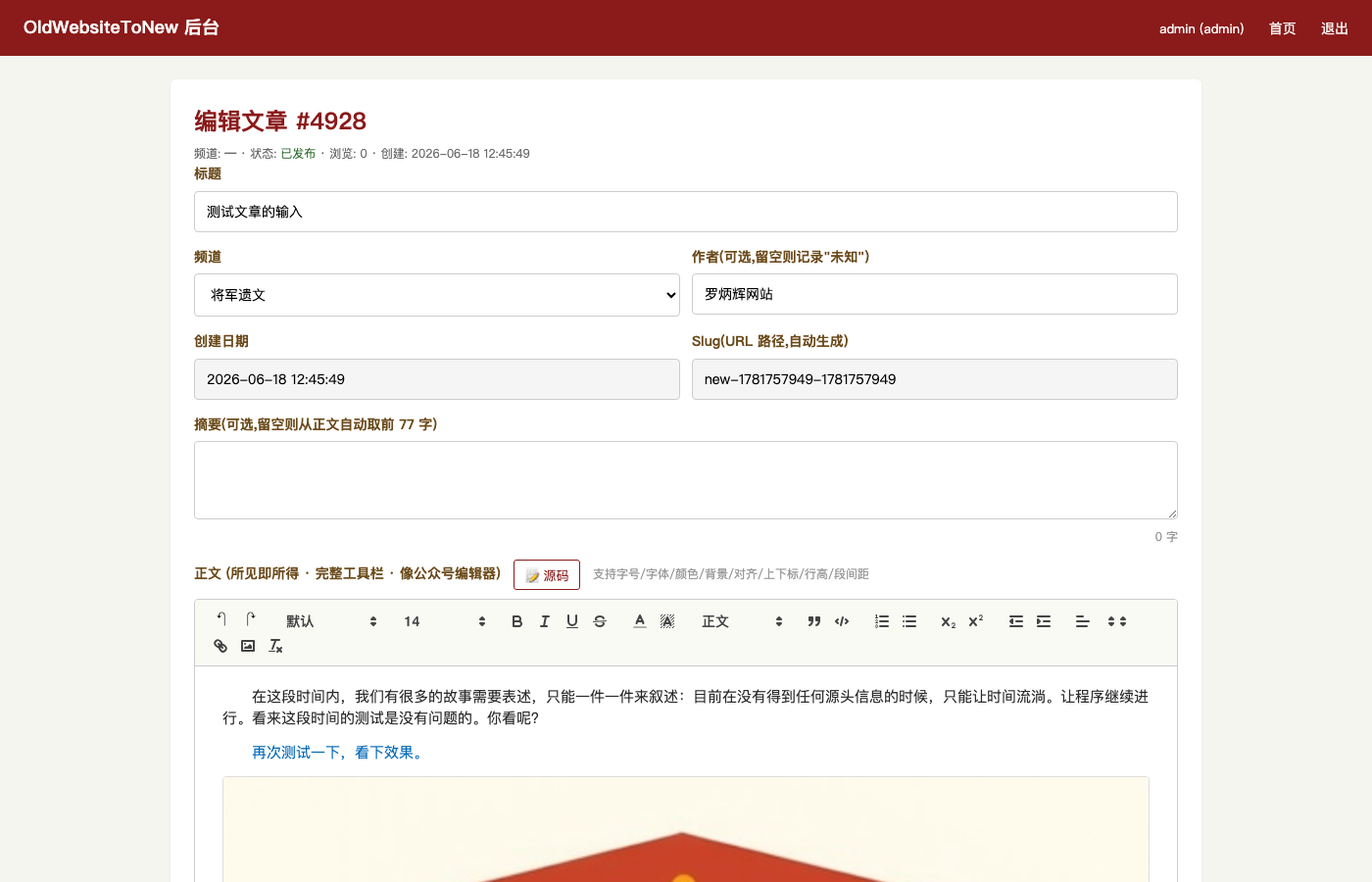1372x882 pixels.
Task: Click the admin (admin) user label
Action: 1201,28
